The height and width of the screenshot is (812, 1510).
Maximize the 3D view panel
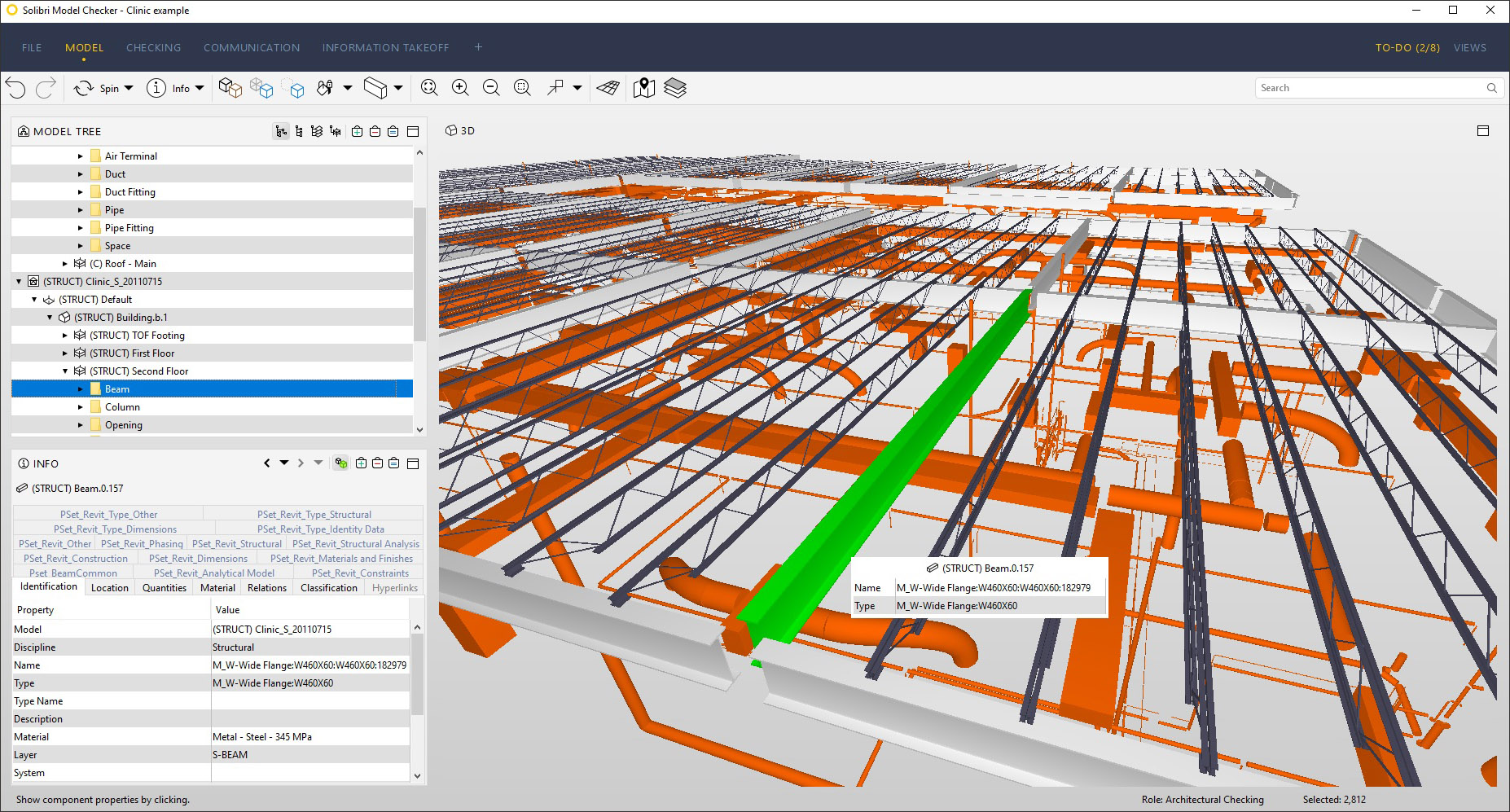point(1483,131)
